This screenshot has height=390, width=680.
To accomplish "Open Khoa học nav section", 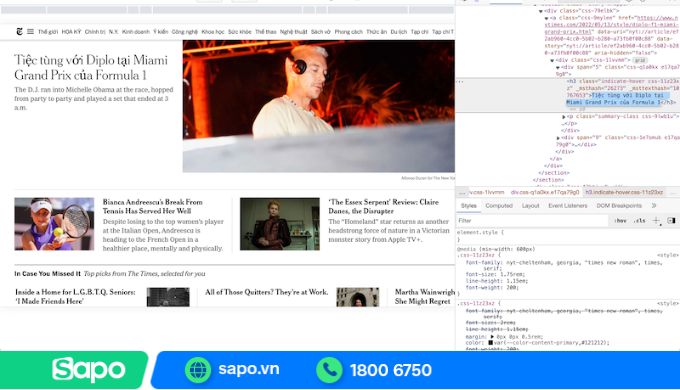I will pyautogui.click(x=213, y=32).
